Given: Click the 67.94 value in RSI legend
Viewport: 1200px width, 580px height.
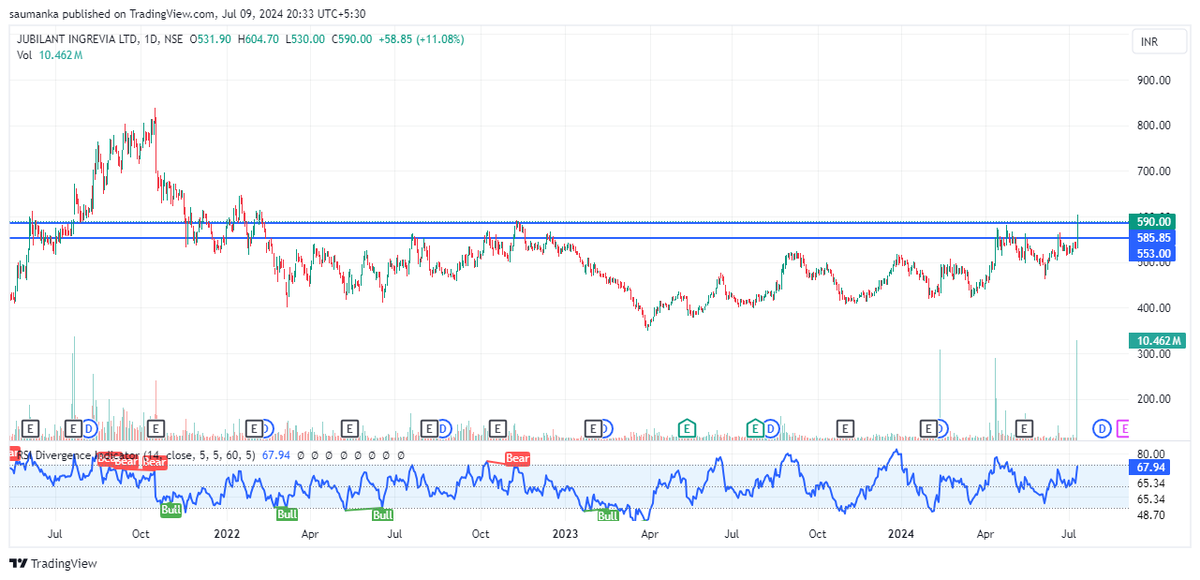Looking at the screenshot, I should [x=275, y=455].
